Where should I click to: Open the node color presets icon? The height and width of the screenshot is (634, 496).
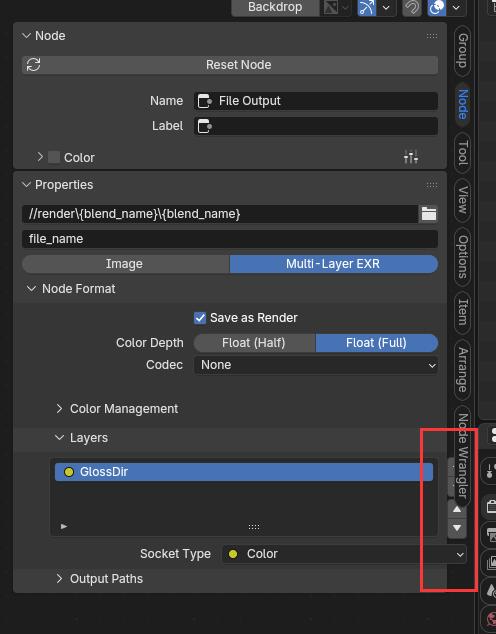tap(411, 157)
